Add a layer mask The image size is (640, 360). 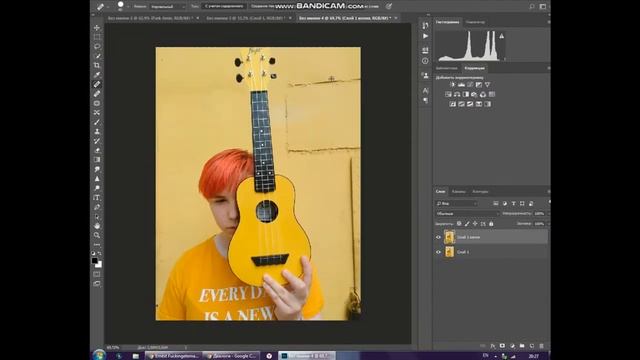(x=502, y=346)
